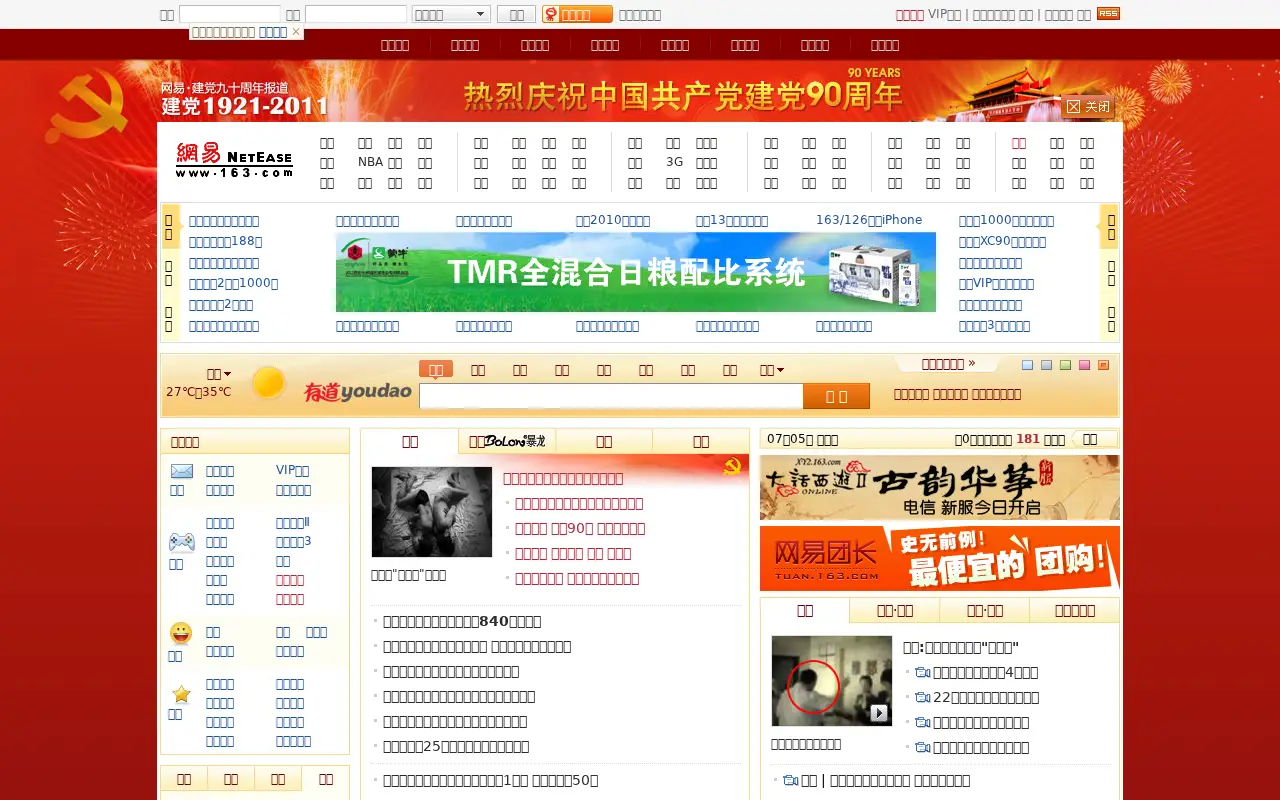1280x800 pixels.
Task: Pick the pink theme swatch
Action: tap(1084, 365)
